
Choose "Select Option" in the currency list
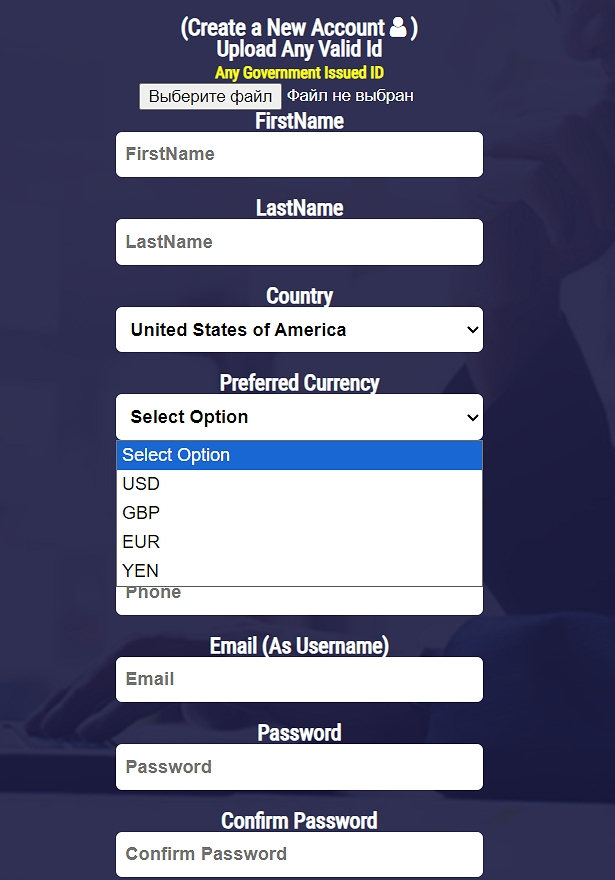[x=299, y=455]
